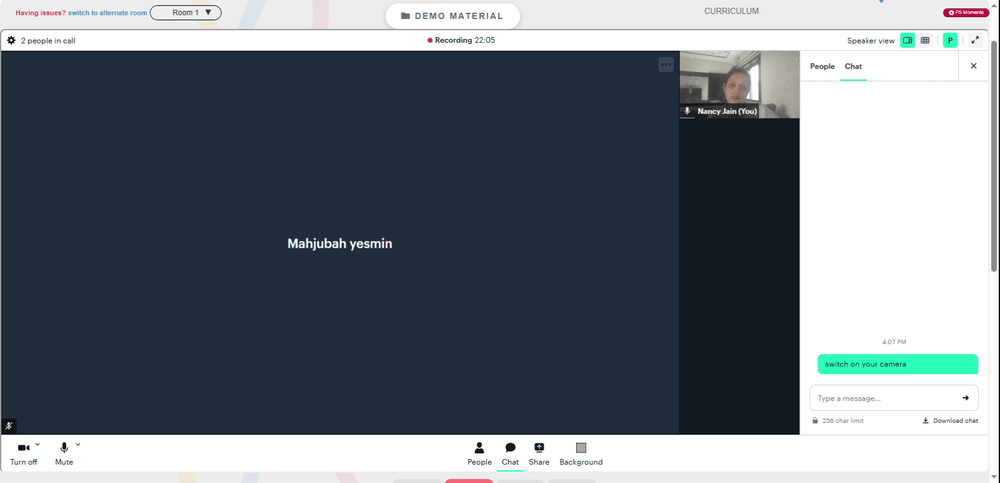Download chat history
Viewport: 1000px width, 483px height.
[x=950, y=420]
